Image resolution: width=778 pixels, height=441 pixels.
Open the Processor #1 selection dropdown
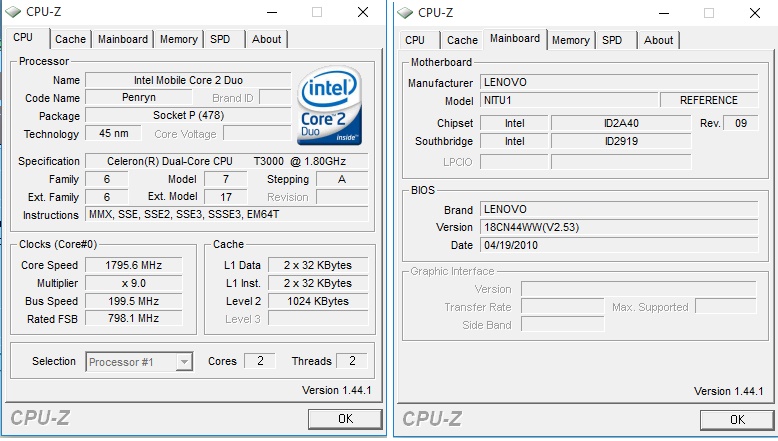184,362
